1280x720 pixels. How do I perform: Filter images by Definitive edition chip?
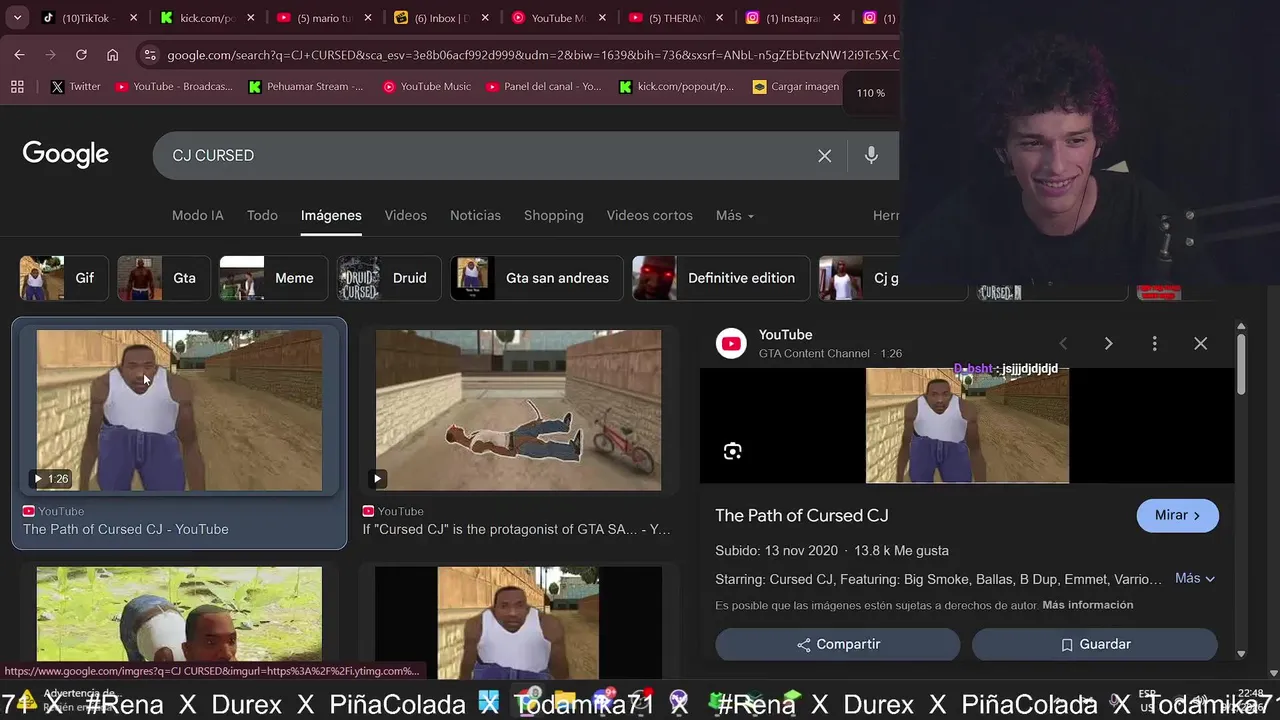tap(721, 278)
